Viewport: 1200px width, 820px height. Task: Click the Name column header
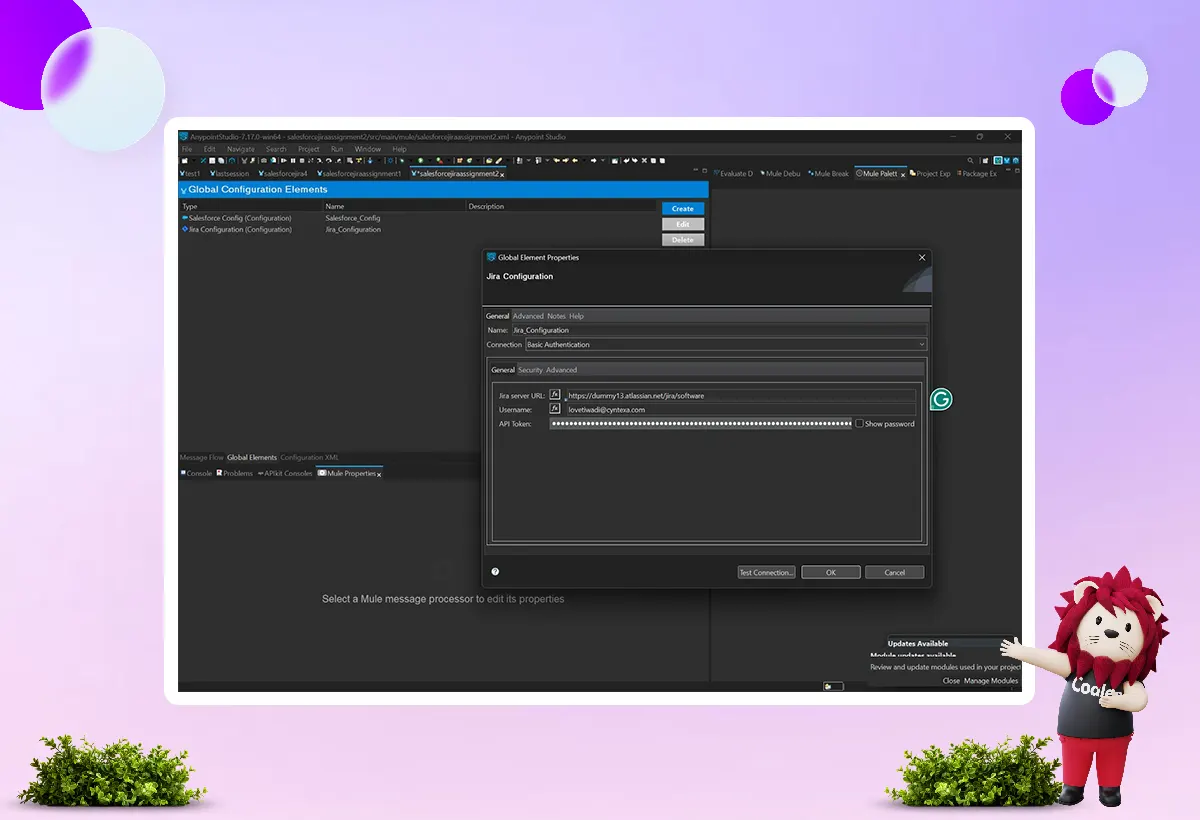point(394,206)
